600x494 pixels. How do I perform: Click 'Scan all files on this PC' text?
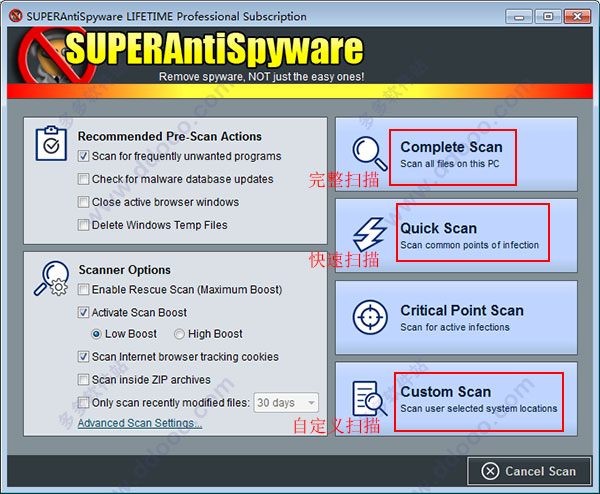tap(450, 164)
